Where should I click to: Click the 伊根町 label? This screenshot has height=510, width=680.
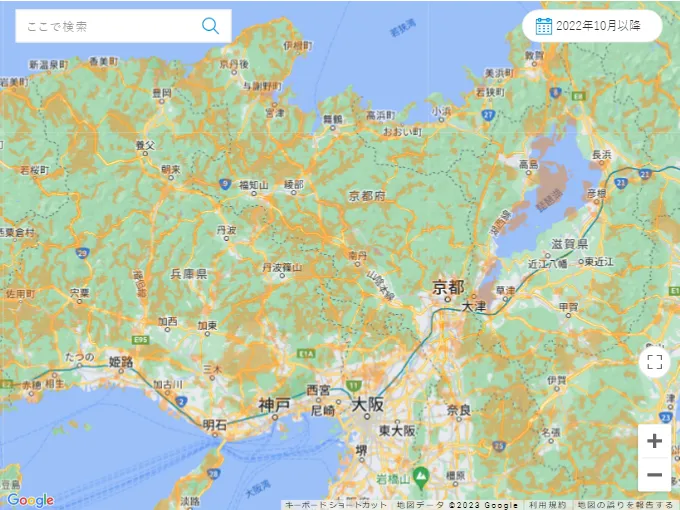click(298, 45)
